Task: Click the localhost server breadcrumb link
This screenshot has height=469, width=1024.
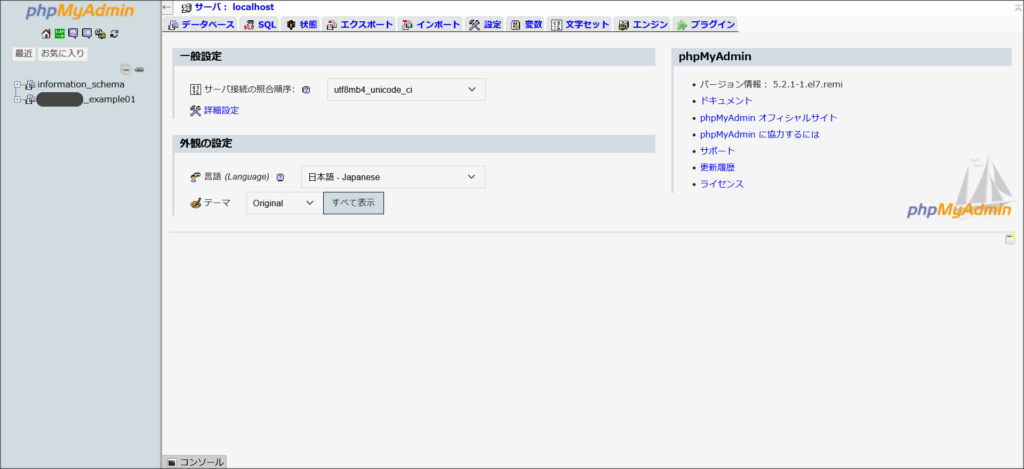Action: 234,7
